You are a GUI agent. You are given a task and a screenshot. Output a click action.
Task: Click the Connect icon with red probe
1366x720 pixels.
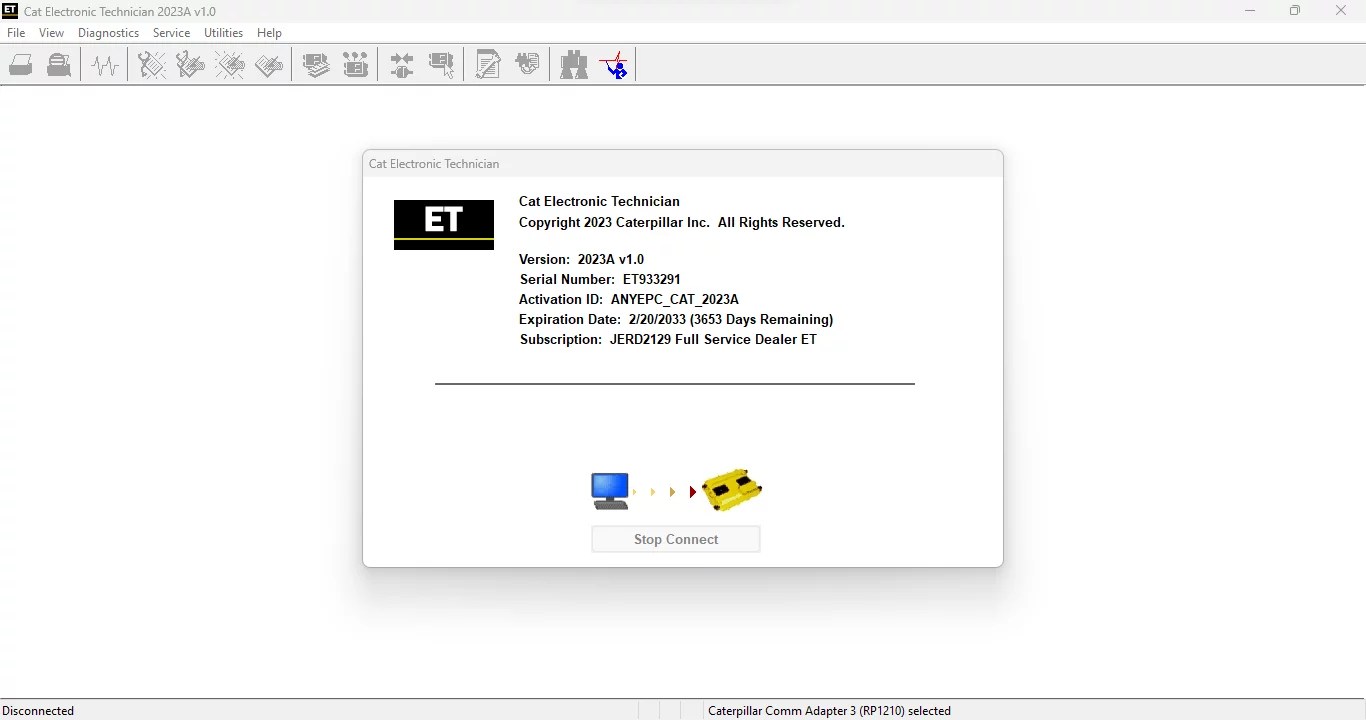614,64
